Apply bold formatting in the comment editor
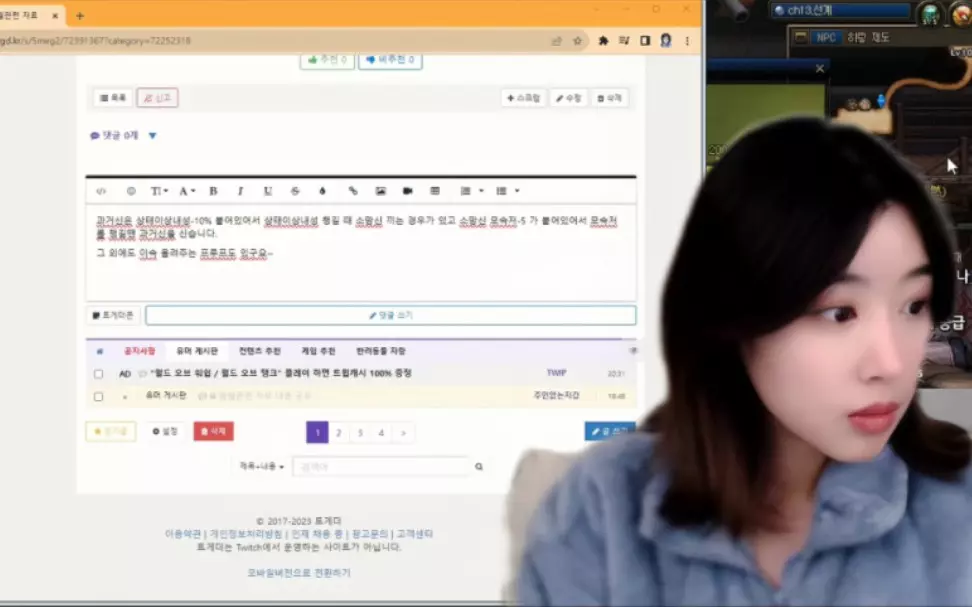 [x=213, y=191]
